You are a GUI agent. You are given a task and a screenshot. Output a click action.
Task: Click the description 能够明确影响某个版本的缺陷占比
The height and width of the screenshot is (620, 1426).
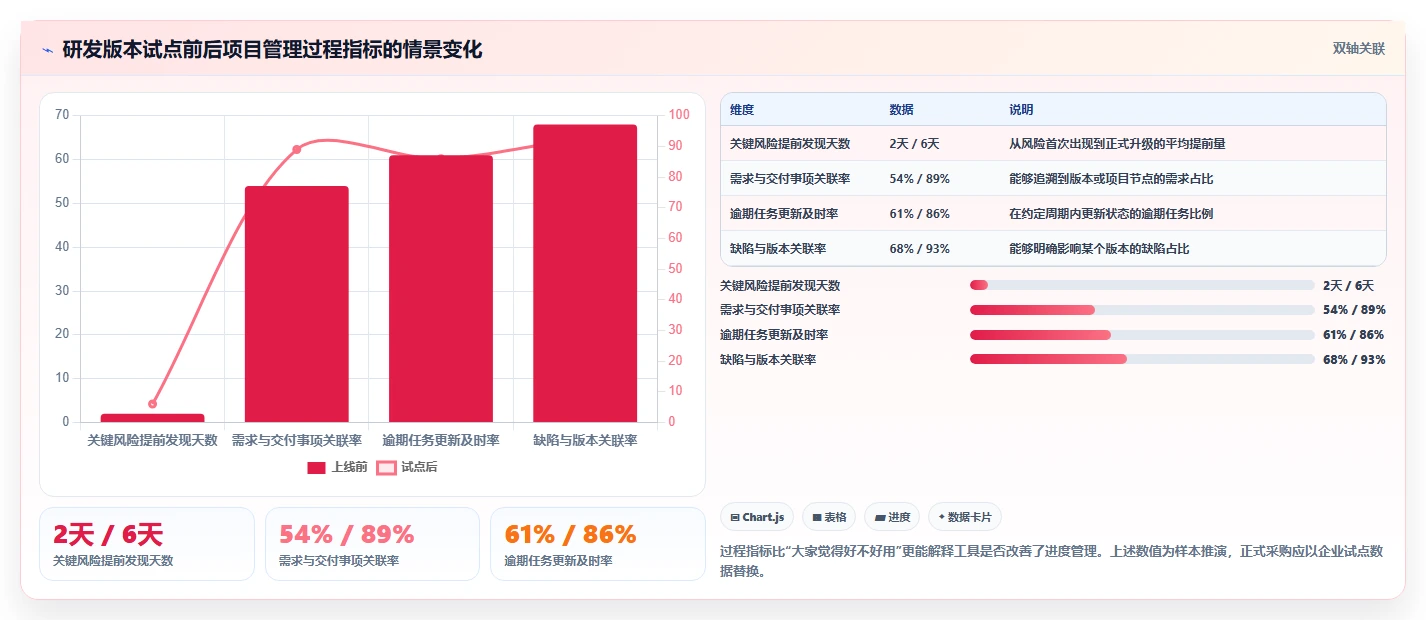(1099, 248)
